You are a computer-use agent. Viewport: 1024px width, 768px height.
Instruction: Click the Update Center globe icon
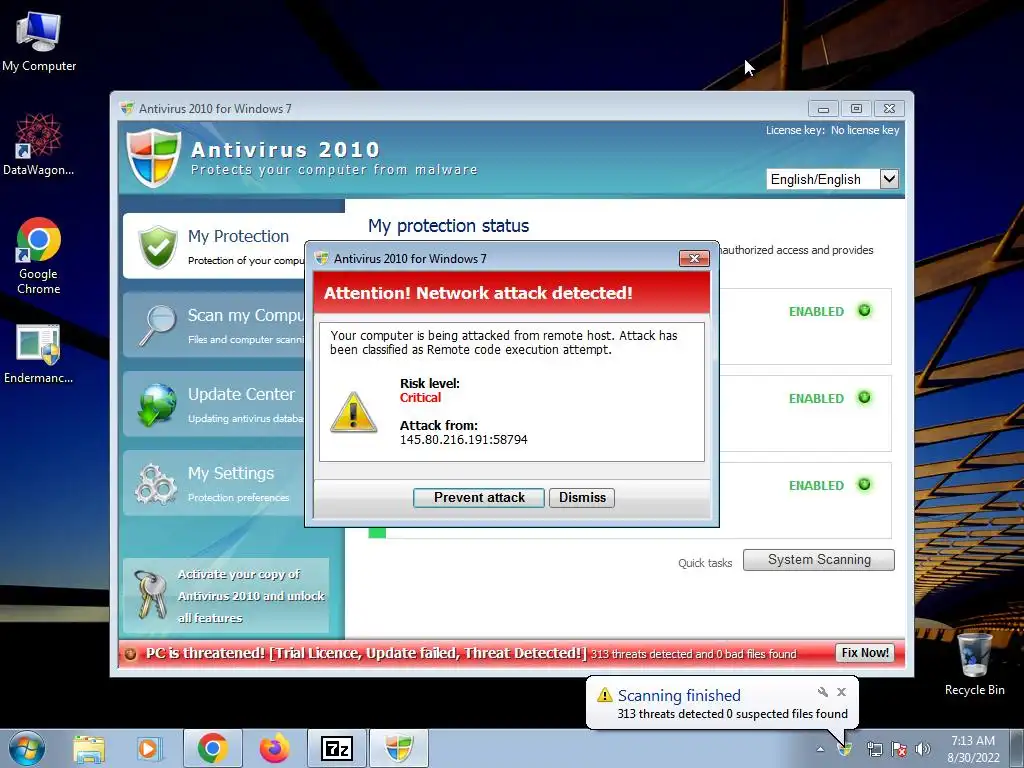click(x=157, y=404)
